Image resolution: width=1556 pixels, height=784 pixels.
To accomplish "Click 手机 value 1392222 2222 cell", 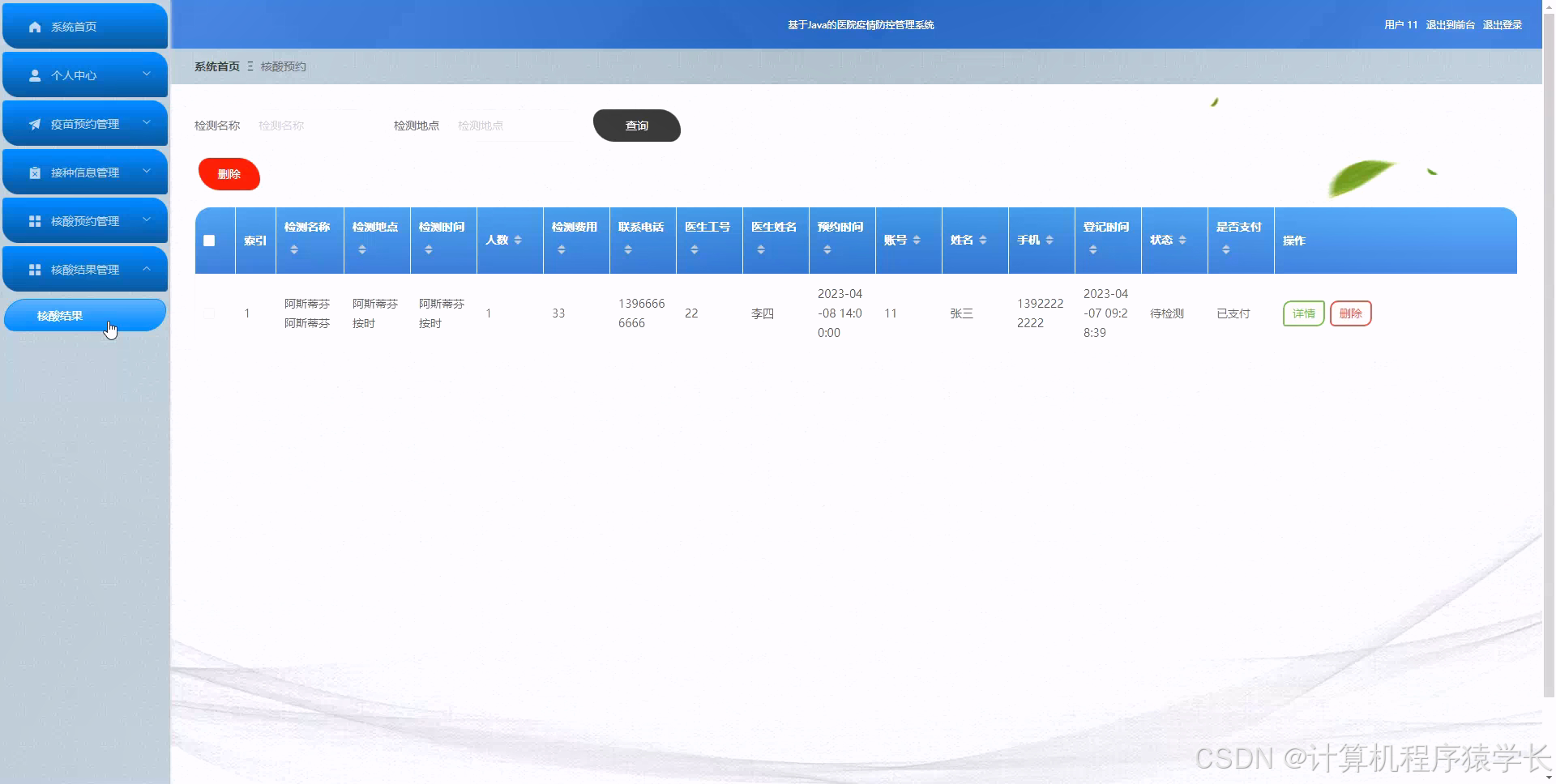I will (x=1040, y=313).
